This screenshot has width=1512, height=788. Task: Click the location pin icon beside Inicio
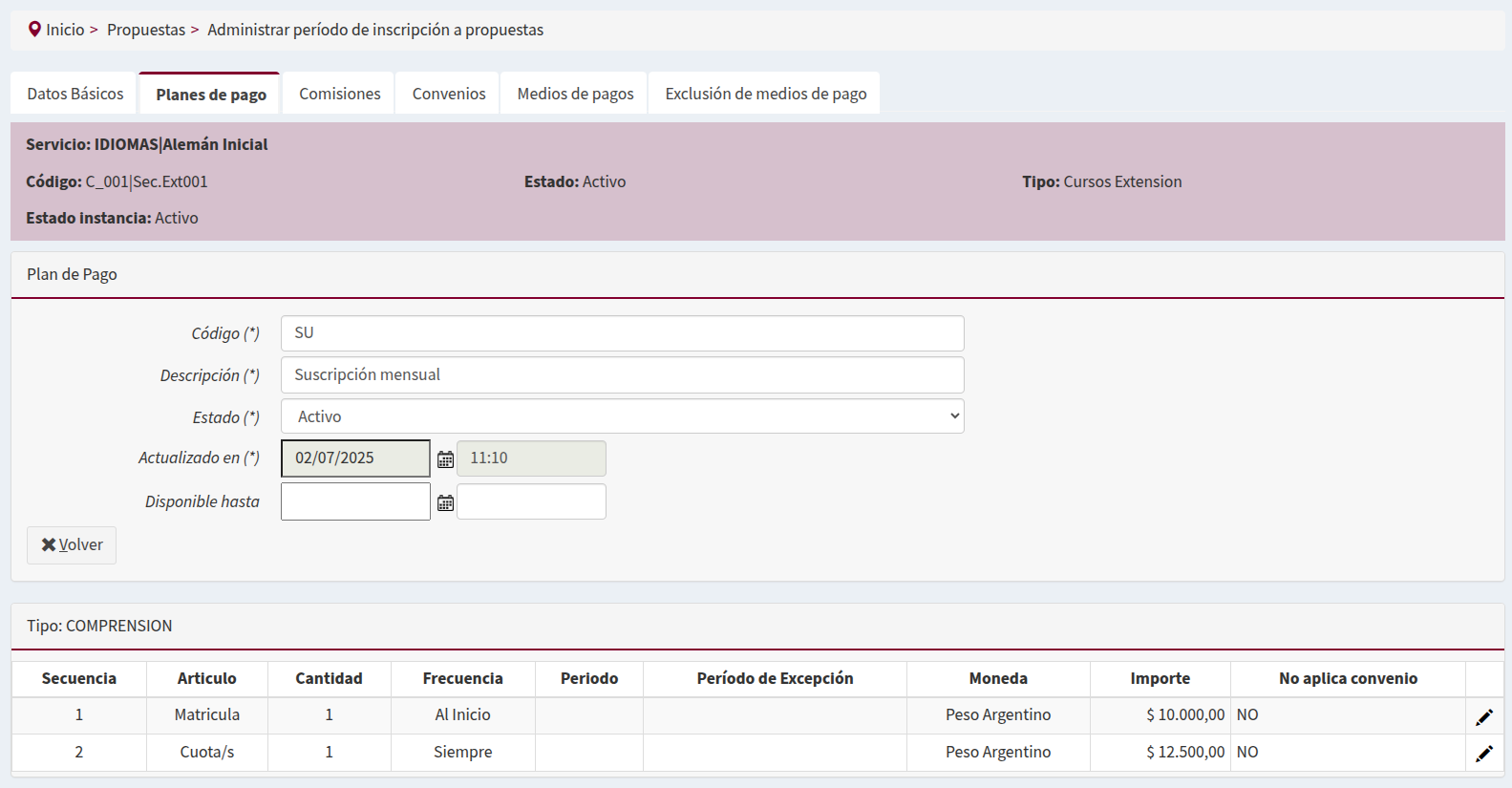[34, 30]
